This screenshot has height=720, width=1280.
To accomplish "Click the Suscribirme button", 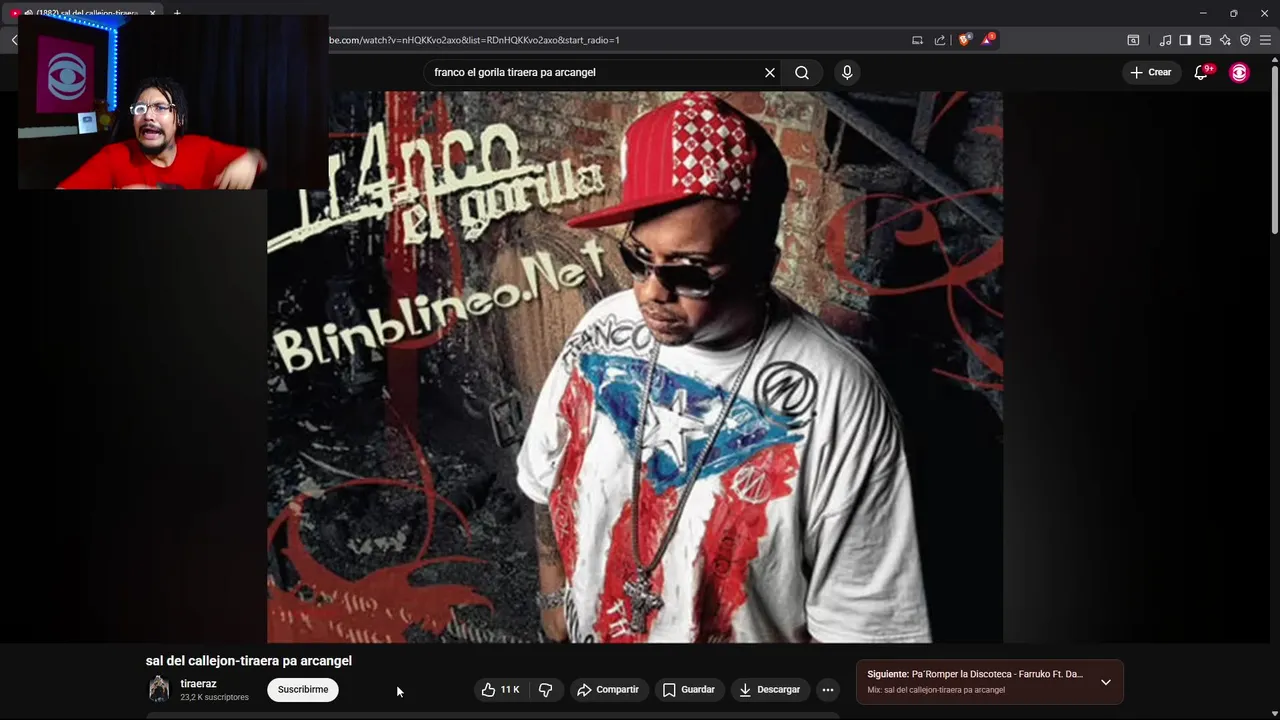I will [x=303, y=689].
